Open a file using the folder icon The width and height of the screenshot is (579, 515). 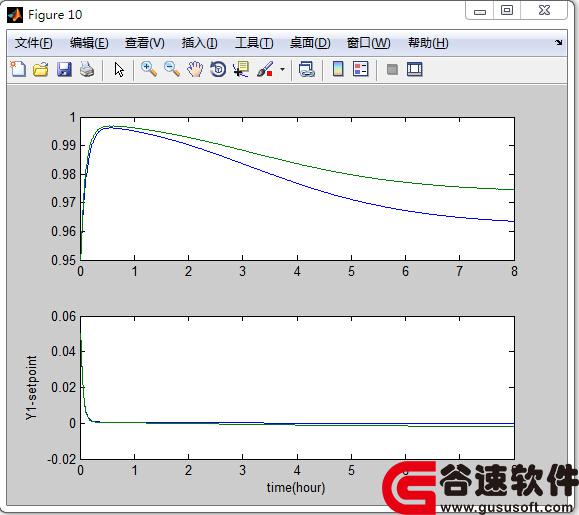pos(41,69)
